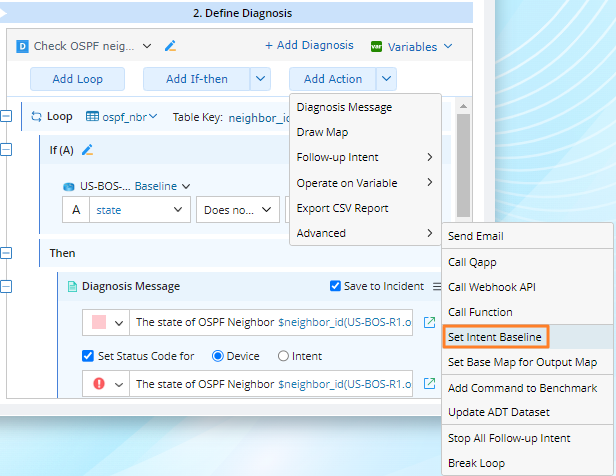Collapse the Loop row minus box
The height and width of the screenshot is (476, 616).
(6, 116)
